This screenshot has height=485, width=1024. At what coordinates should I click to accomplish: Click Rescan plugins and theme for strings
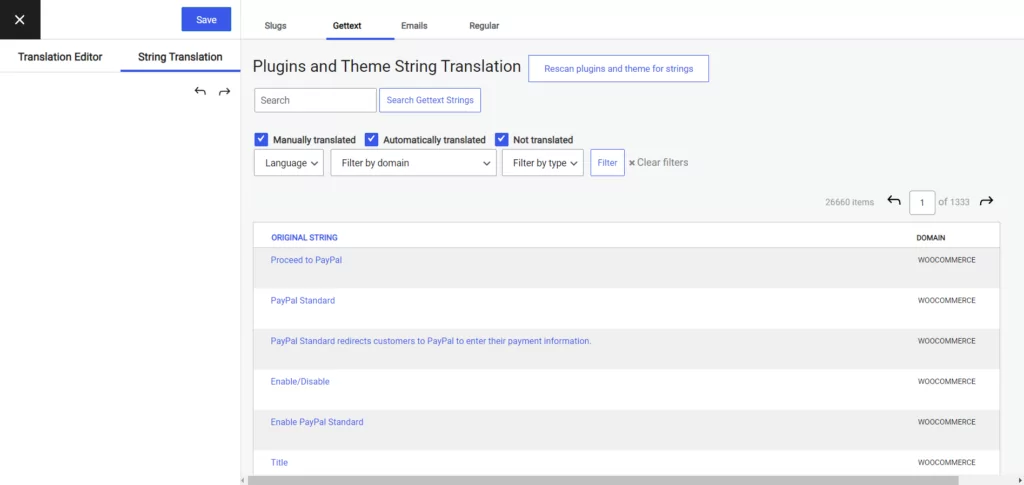tap(618, 69)
